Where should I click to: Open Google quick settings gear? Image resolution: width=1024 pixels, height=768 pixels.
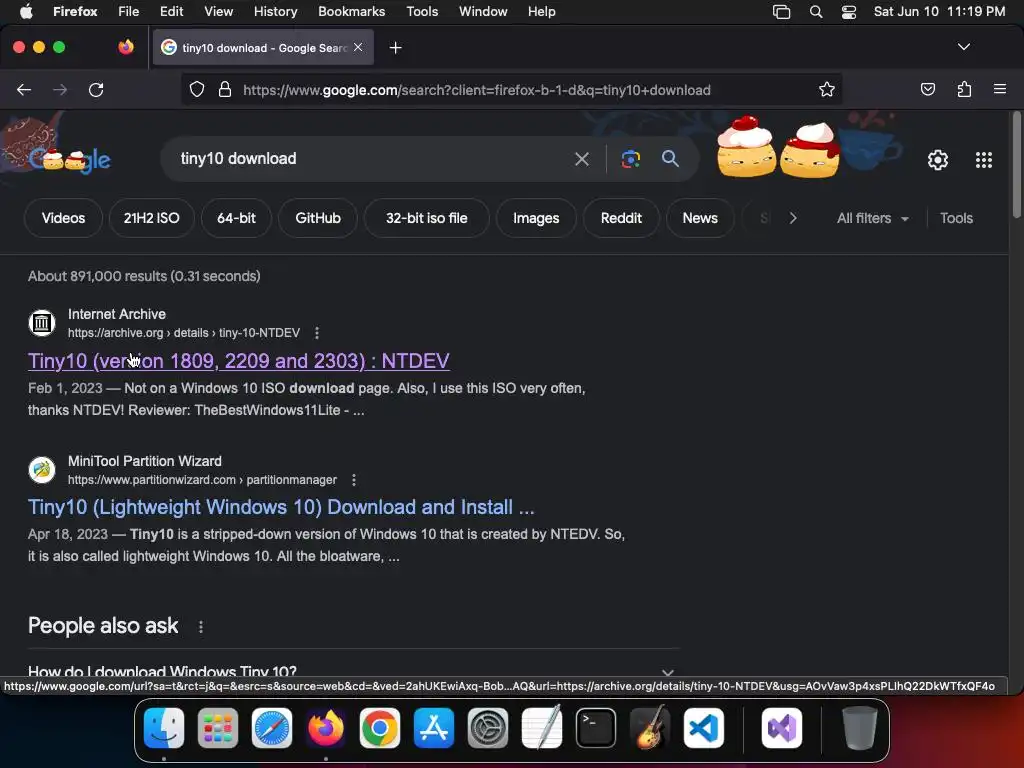coord(938,160)
